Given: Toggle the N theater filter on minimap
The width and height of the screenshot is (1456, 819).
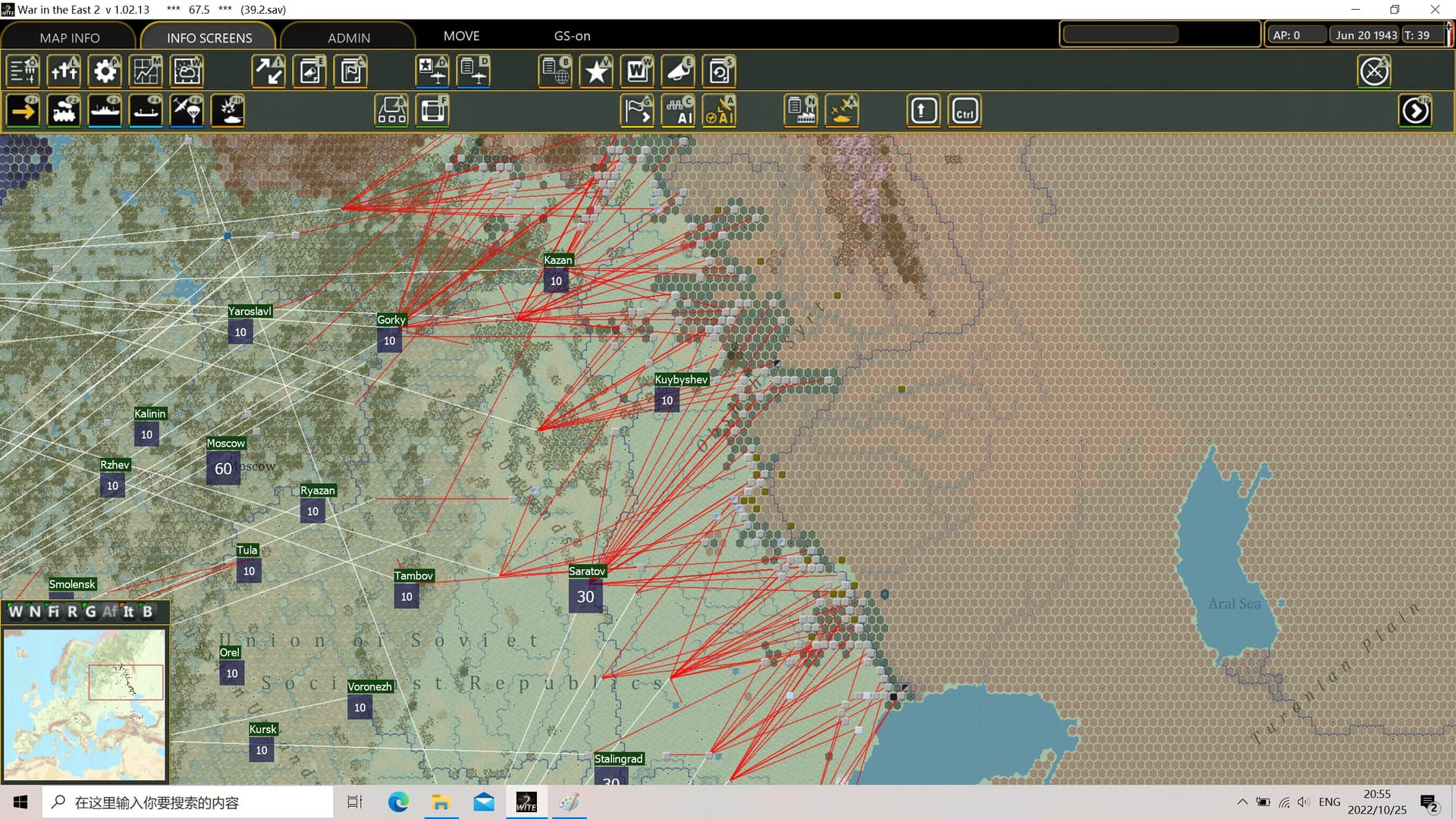Looking at the screenshot, I should click(x=34, y=612).
